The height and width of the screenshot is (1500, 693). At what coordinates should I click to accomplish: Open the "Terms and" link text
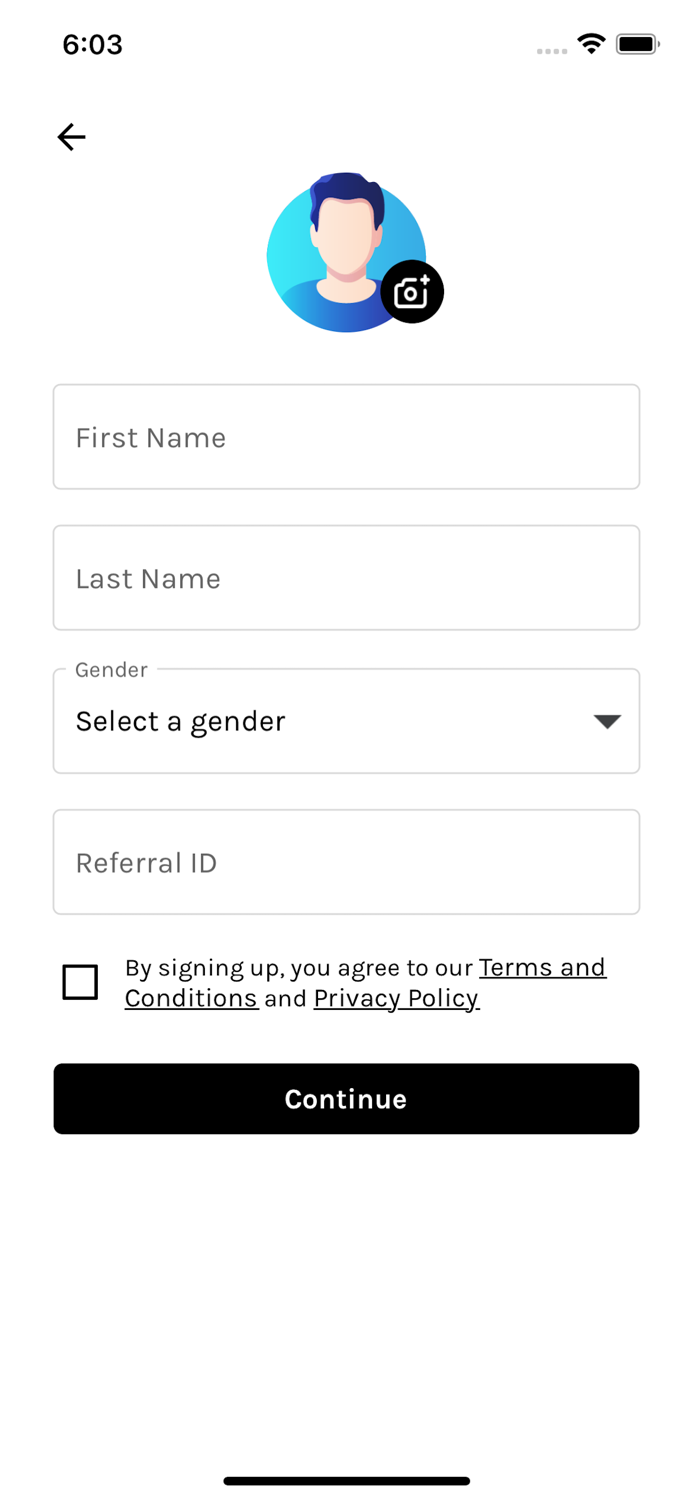click(x=542, y=968)
